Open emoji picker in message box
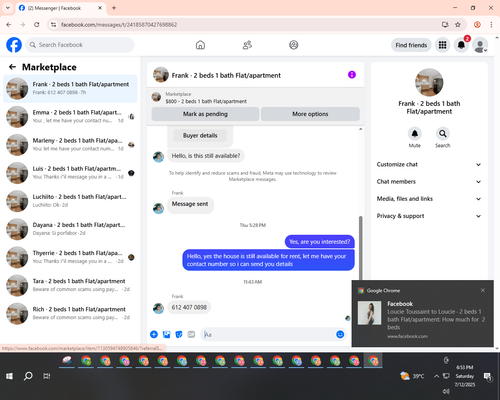The image size is (500, 400). (340, 334)
